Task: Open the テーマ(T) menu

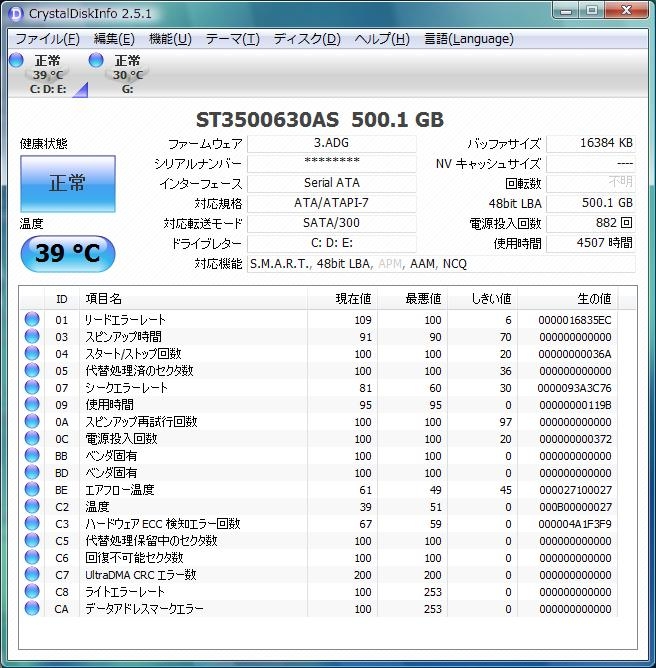Action: (x=233, y=39)
